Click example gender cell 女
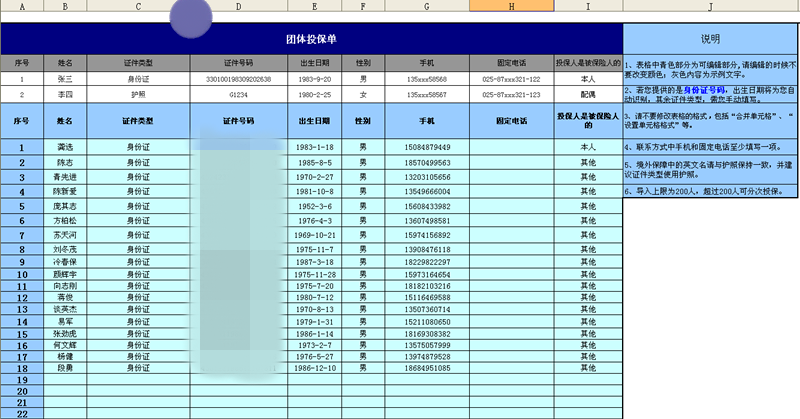Image resolution: width=800 pixels, height=419 pixels. click(x=363, y=94)
